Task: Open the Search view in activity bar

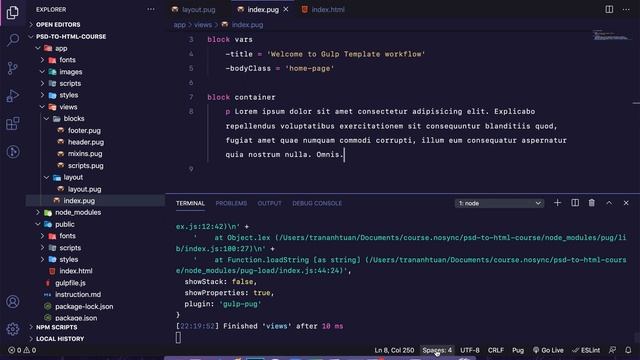Action: click(x=13, y=40)
